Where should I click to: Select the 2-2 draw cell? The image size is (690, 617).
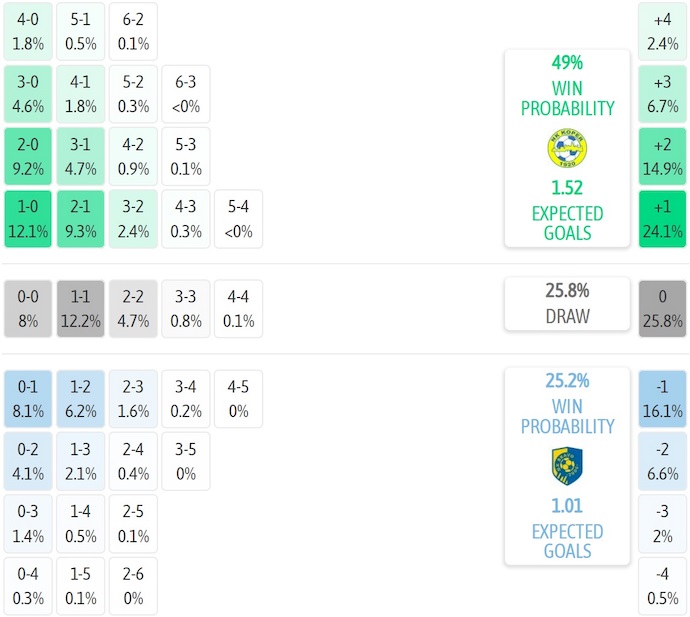[133, 307]
